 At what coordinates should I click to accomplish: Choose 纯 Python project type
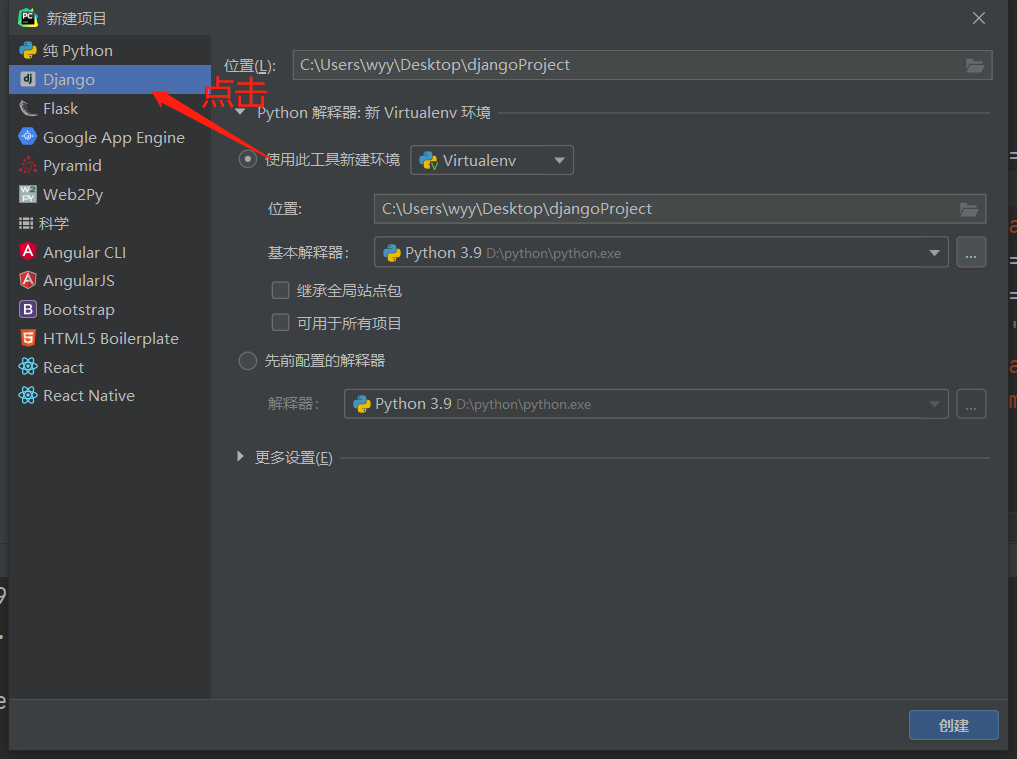(110, 51)
